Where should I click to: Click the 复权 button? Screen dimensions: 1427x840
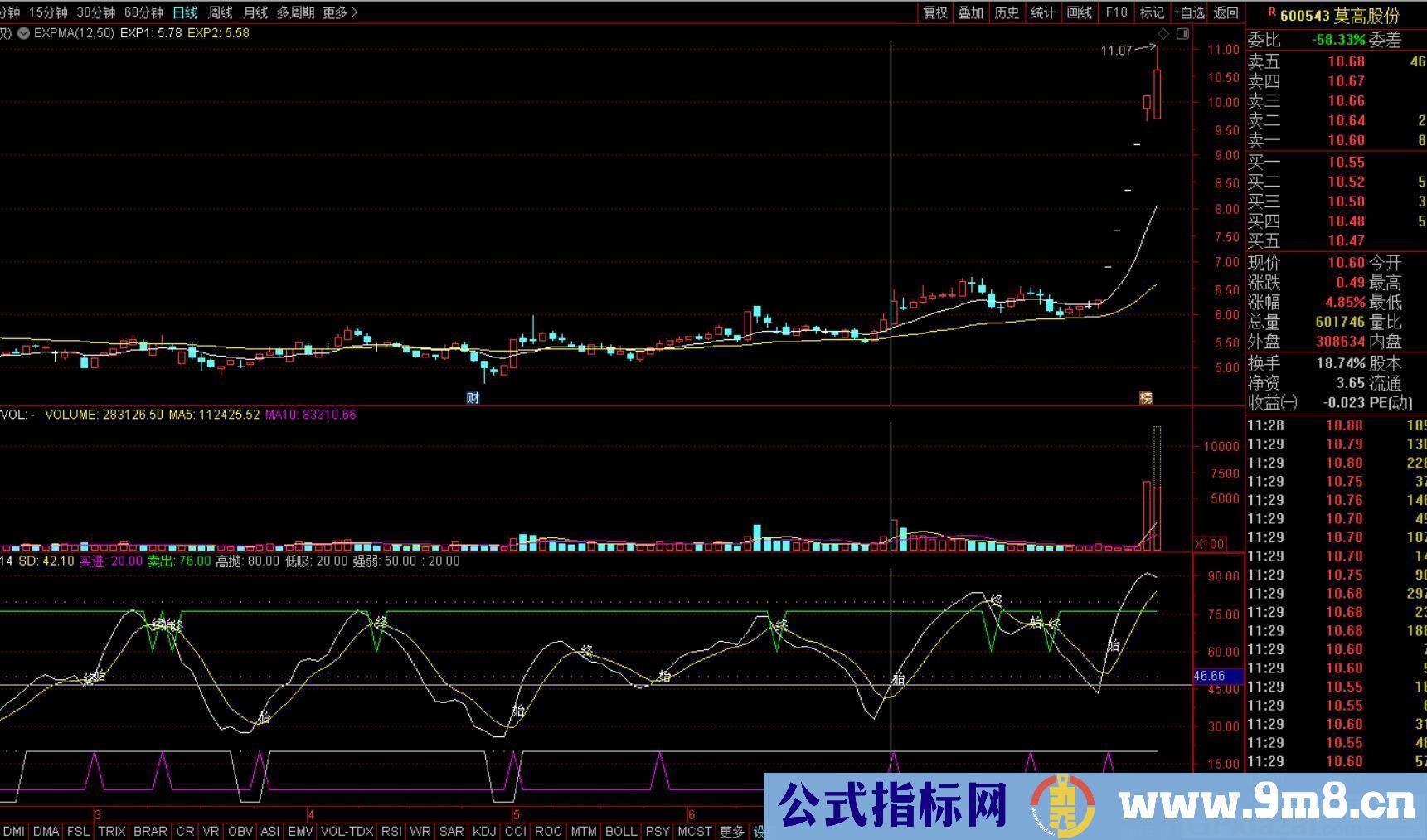pos(935,12)
